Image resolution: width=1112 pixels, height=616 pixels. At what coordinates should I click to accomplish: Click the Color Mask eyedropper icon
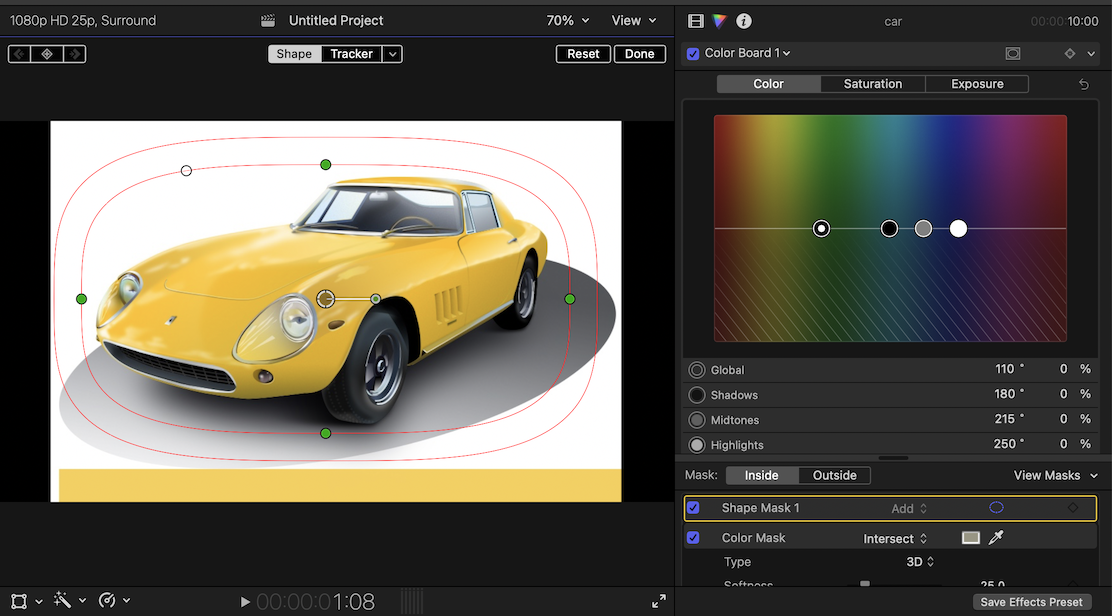point(995,538)
